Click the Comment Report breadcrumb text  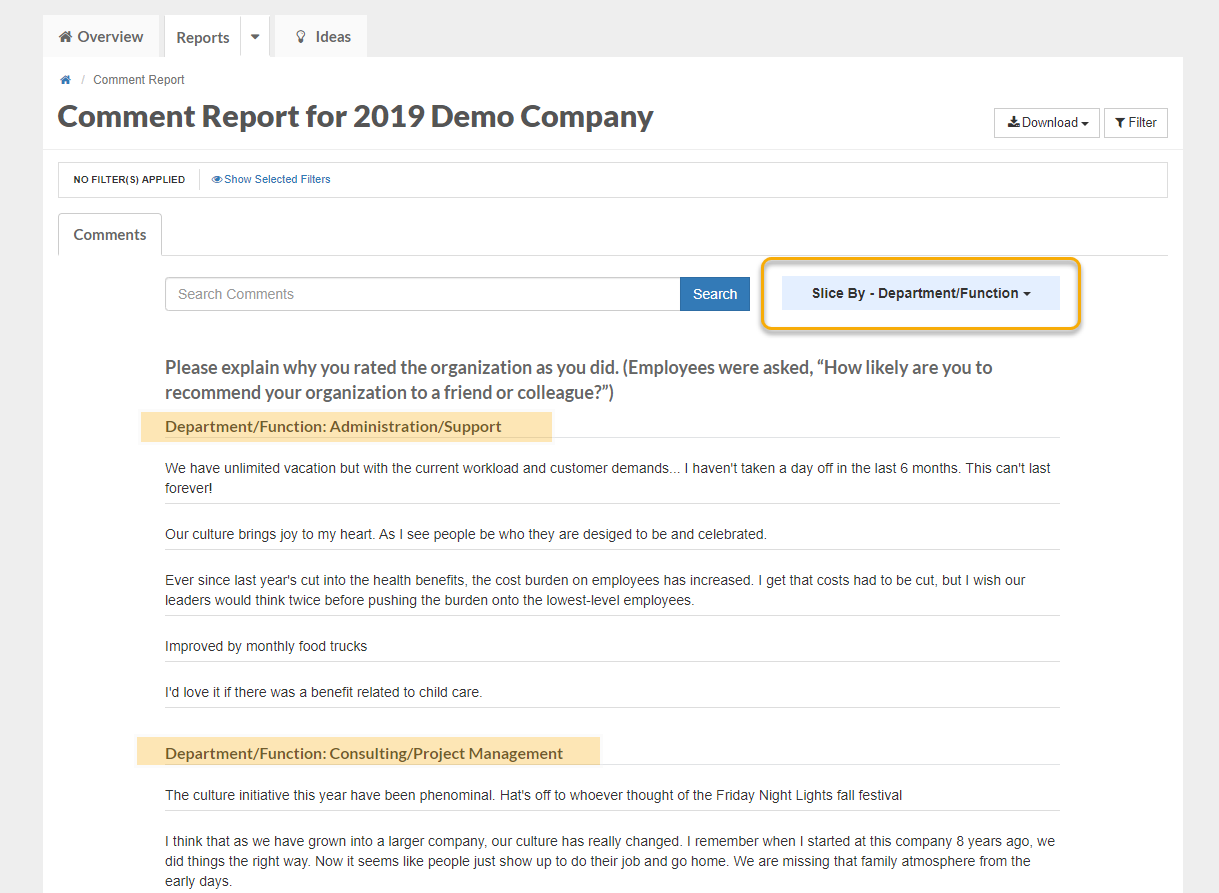[139, 80]
